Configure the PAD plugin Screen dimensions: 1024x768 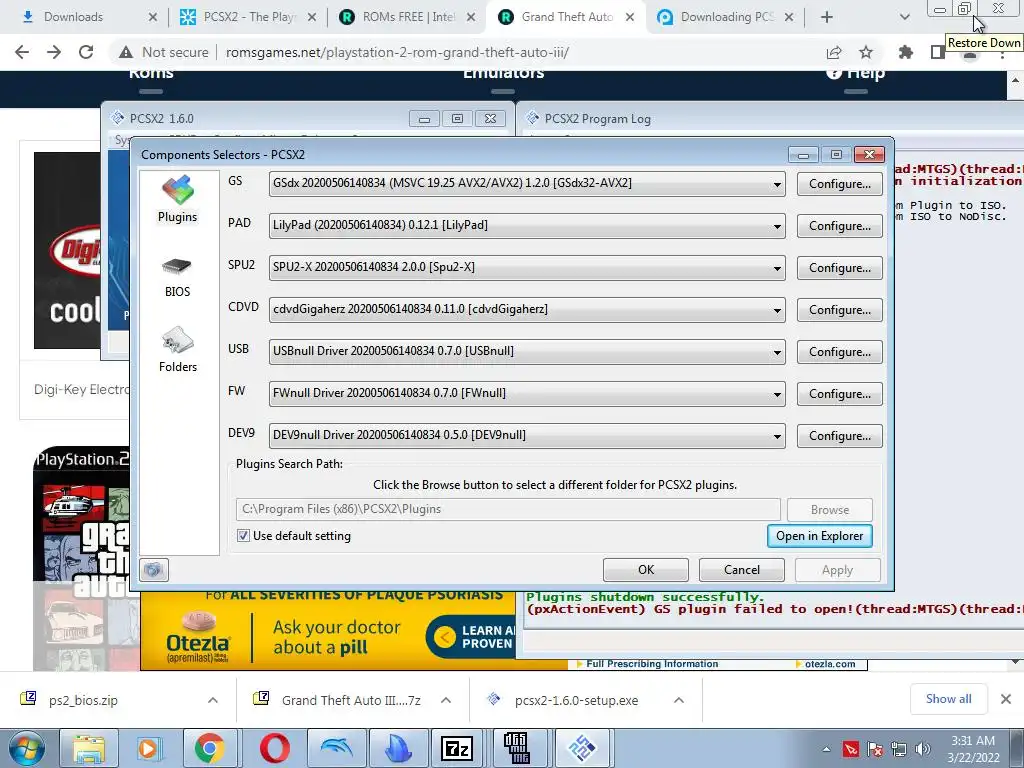tap(839, 226)
